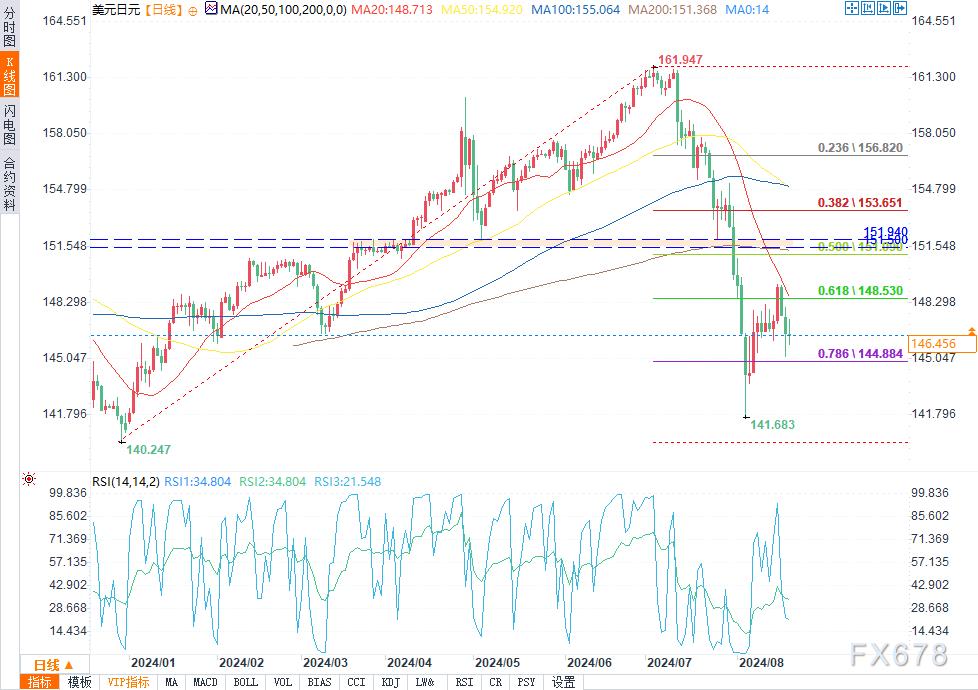978x690 pixels.
Task: Select the K线图 side tab
Action: (x=9, y=75)
